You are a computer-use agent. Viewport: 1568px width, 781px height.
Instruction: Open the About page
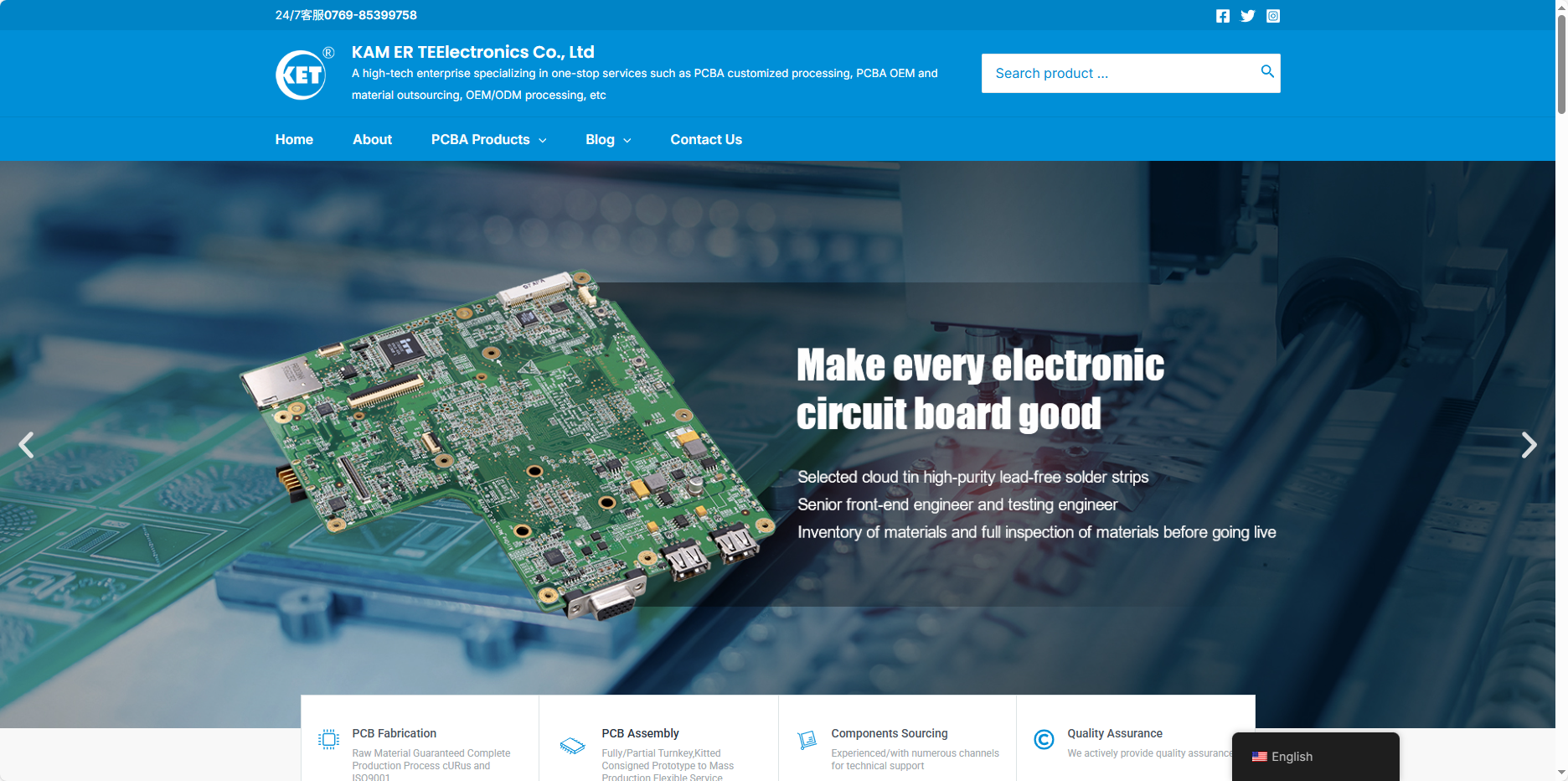[x=372, y=140]
